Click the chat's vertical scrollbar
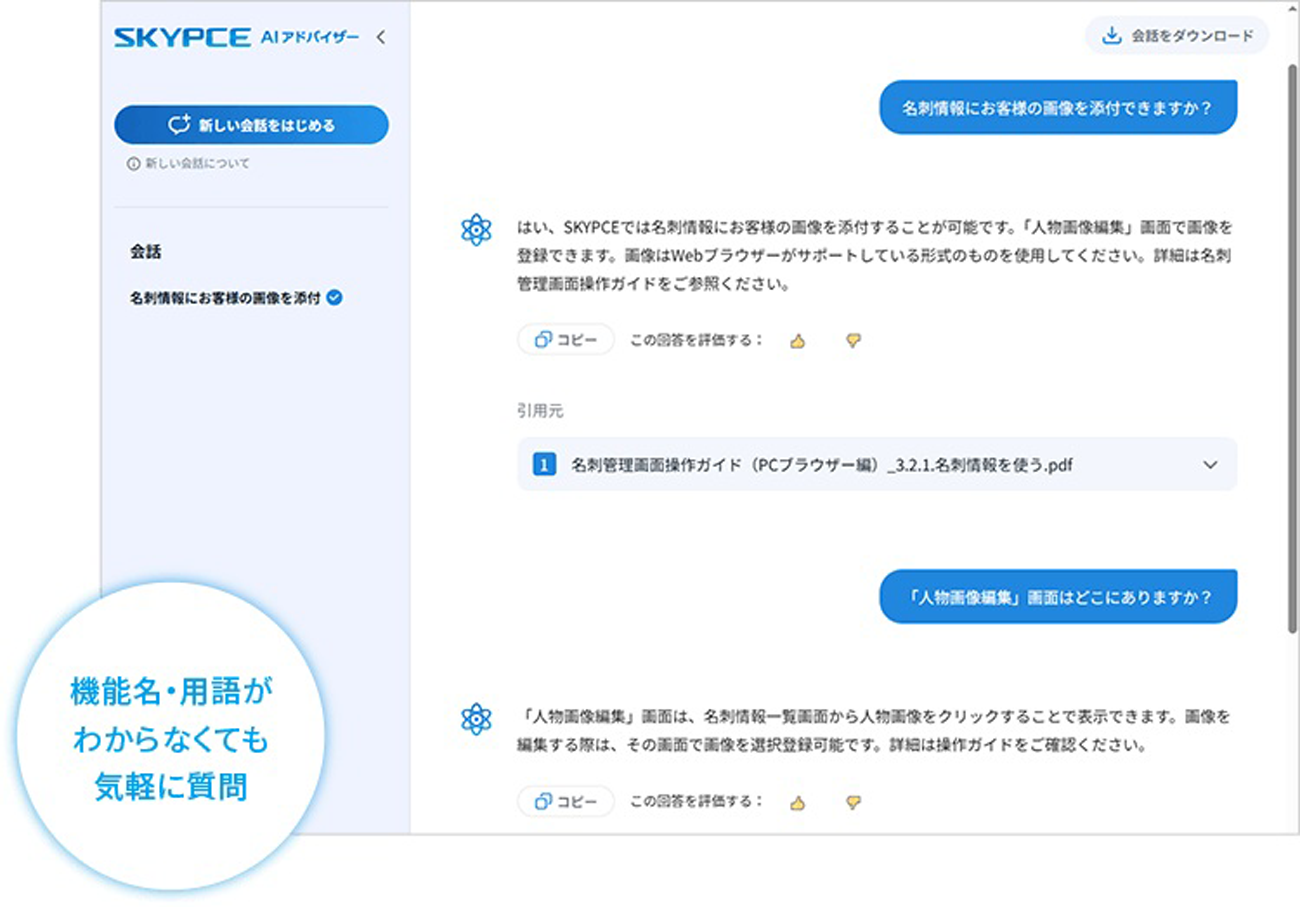The image size is (1300, 907). [x=1292, y=350]
